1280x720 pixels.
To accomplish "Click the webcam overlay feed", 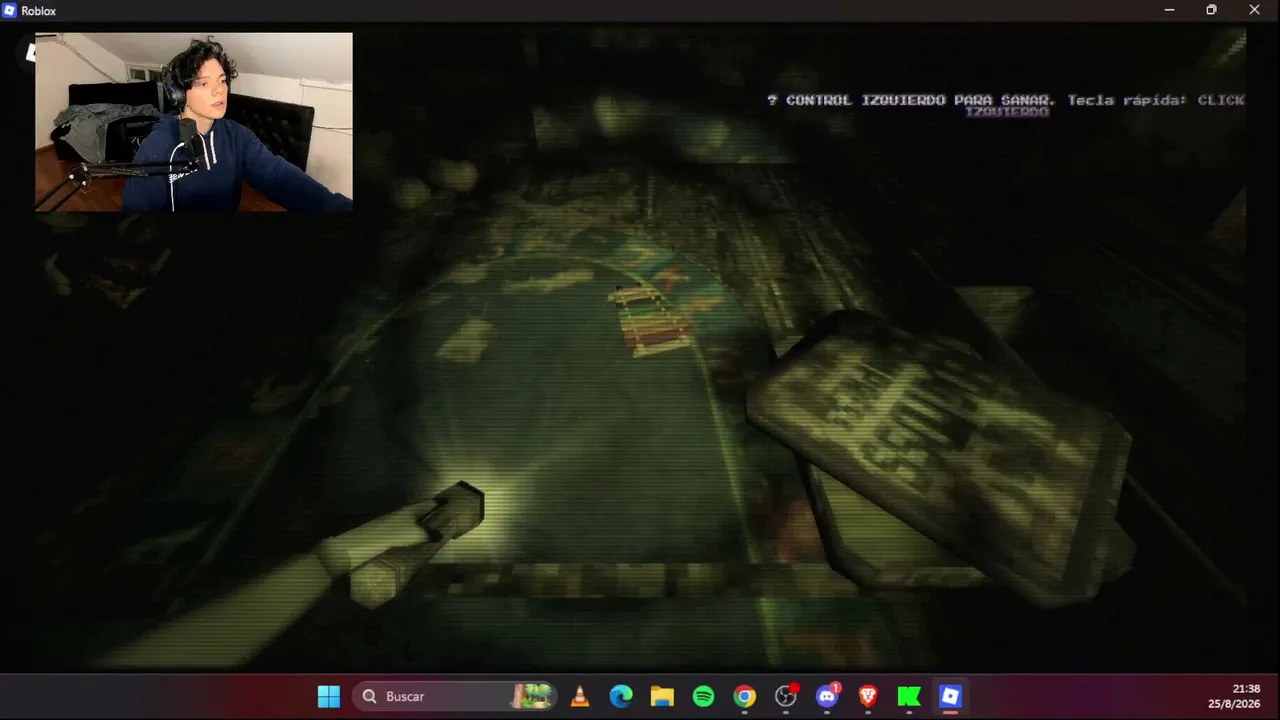I will click(x=194, y=122).
